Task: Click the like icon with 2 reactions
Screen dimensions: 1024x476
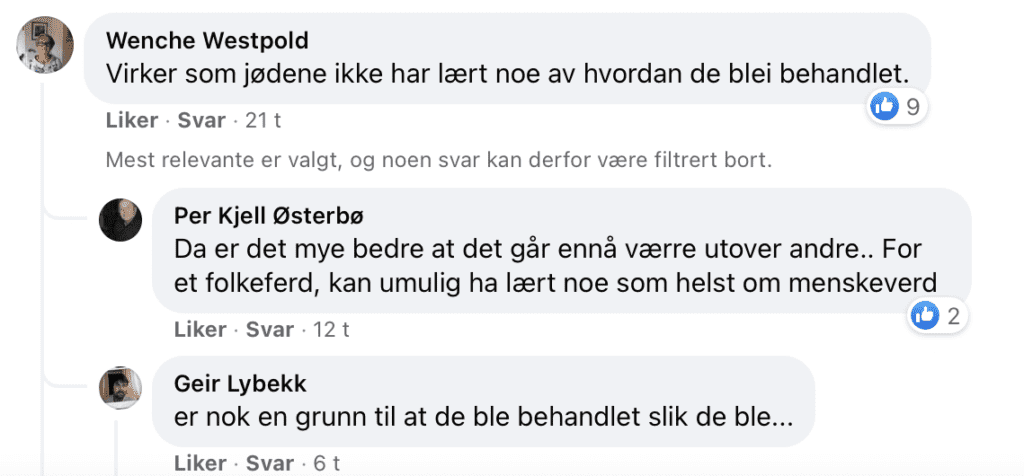Action: [925, 317]
